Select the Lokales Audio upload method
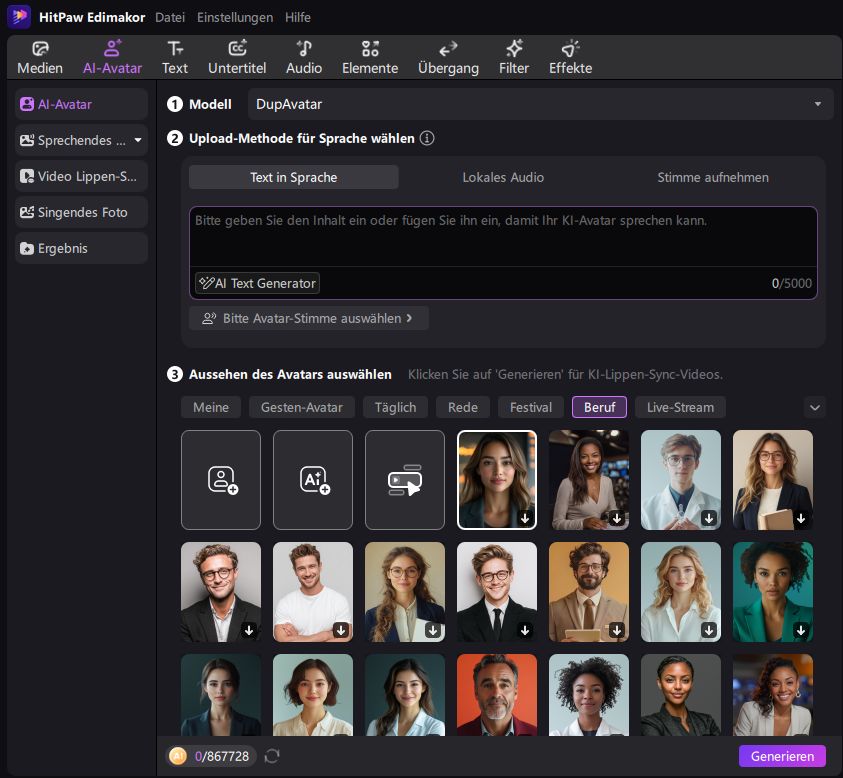This screenshot has width=843, height=778. pos(503,177)
